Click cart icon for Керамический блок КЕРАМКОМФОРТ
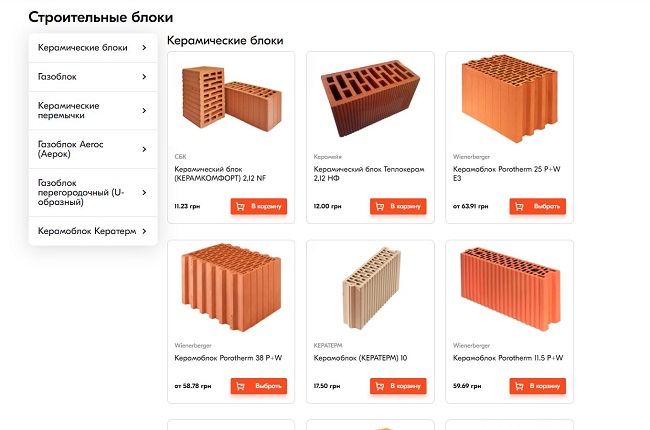Image resolution: width=650 pixels, height=430 pixels. 240,207
